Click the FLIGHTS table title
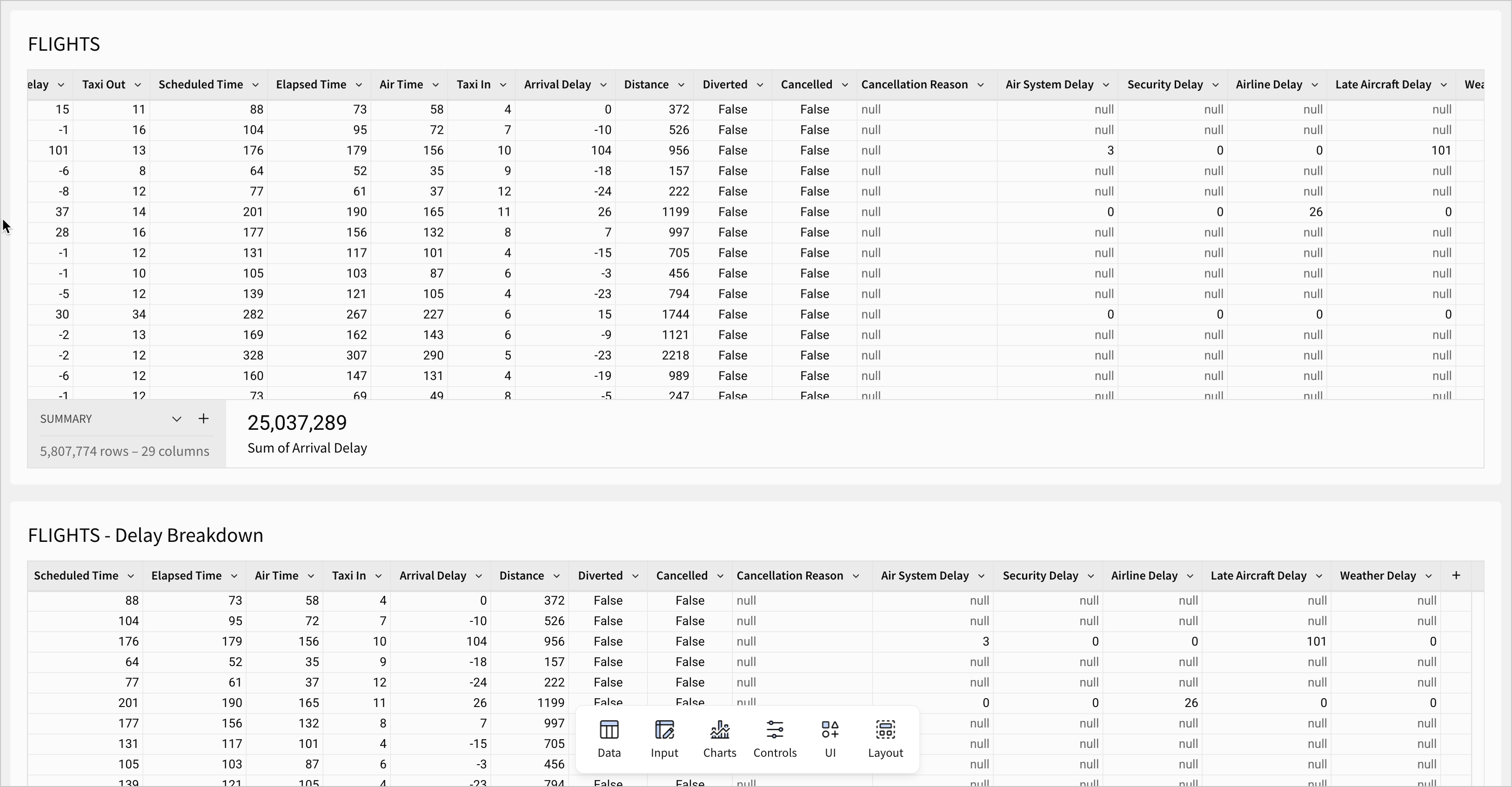The height and width of the screenshot is (787, 1512). coord(64,44)
